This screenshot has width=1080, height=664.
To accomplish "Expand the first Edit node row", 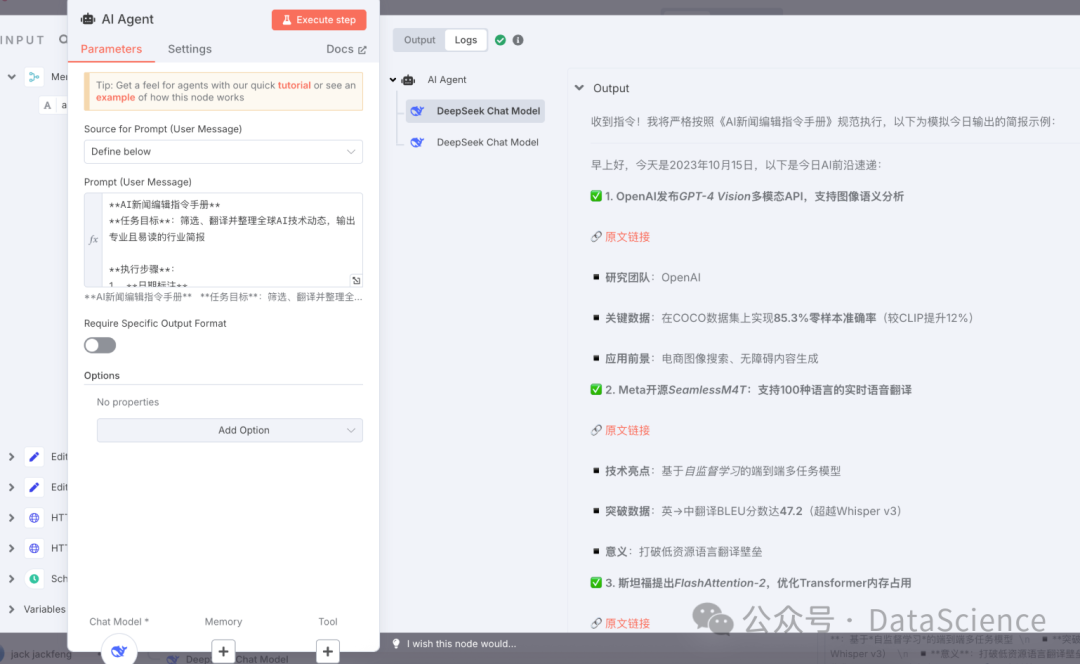I will coord(12,457).
